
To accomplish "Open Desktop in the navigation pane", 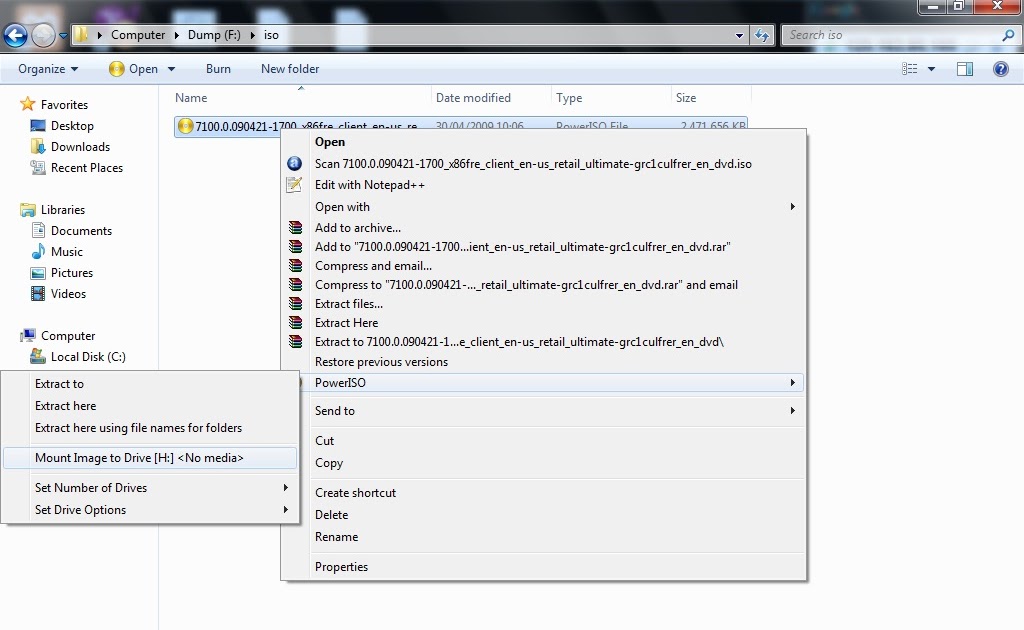I will (72, 125).
